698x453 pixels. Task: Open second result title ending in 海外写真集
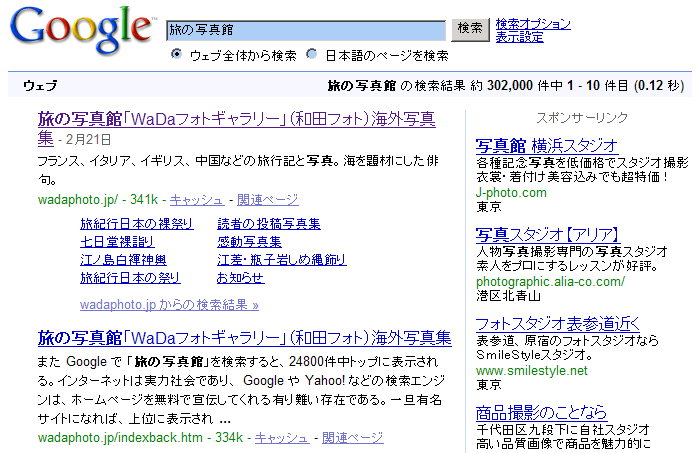point(244,338)
